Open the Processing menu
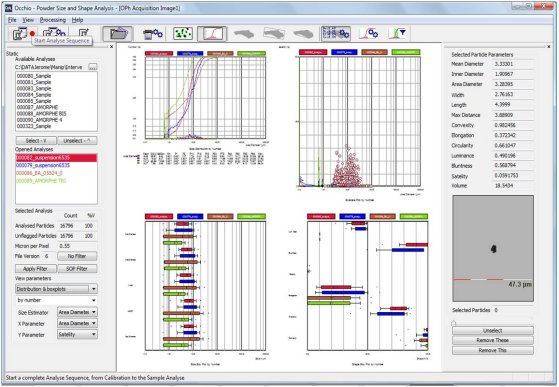This screenshot has width=559, height=387. click(53, 20)
